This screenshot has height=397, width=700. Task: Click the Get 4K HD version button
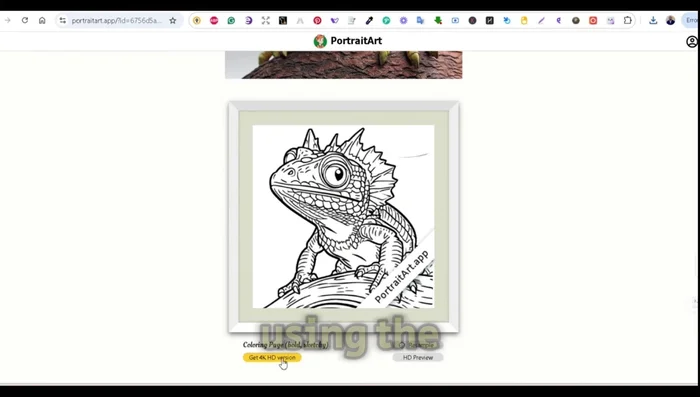tap(272, 357)
